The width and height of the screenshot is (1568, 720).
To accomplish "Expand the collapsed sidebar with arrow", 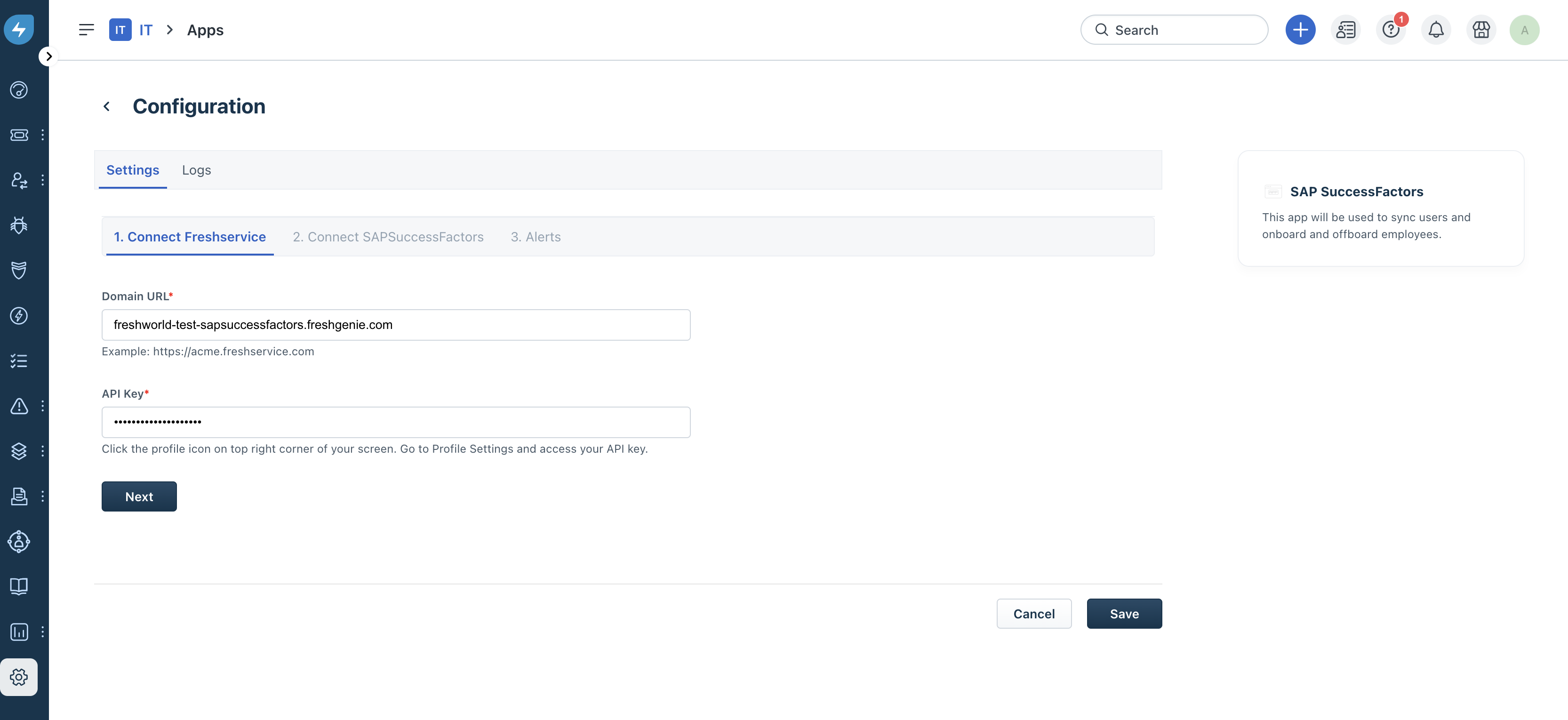I will click(x=48, y=56).
